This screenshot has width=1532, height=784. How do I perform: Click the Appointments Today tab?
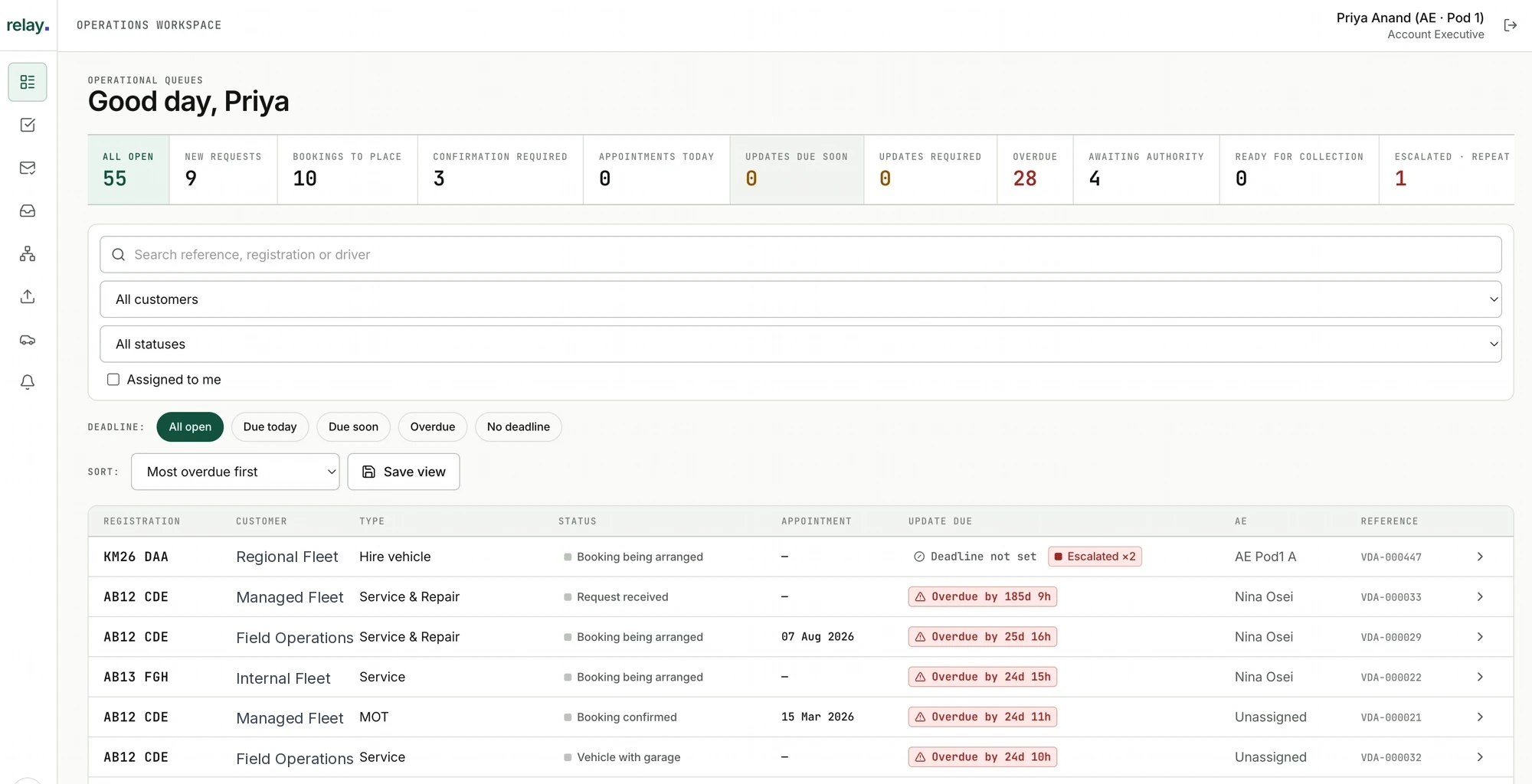tap(656, 170)
